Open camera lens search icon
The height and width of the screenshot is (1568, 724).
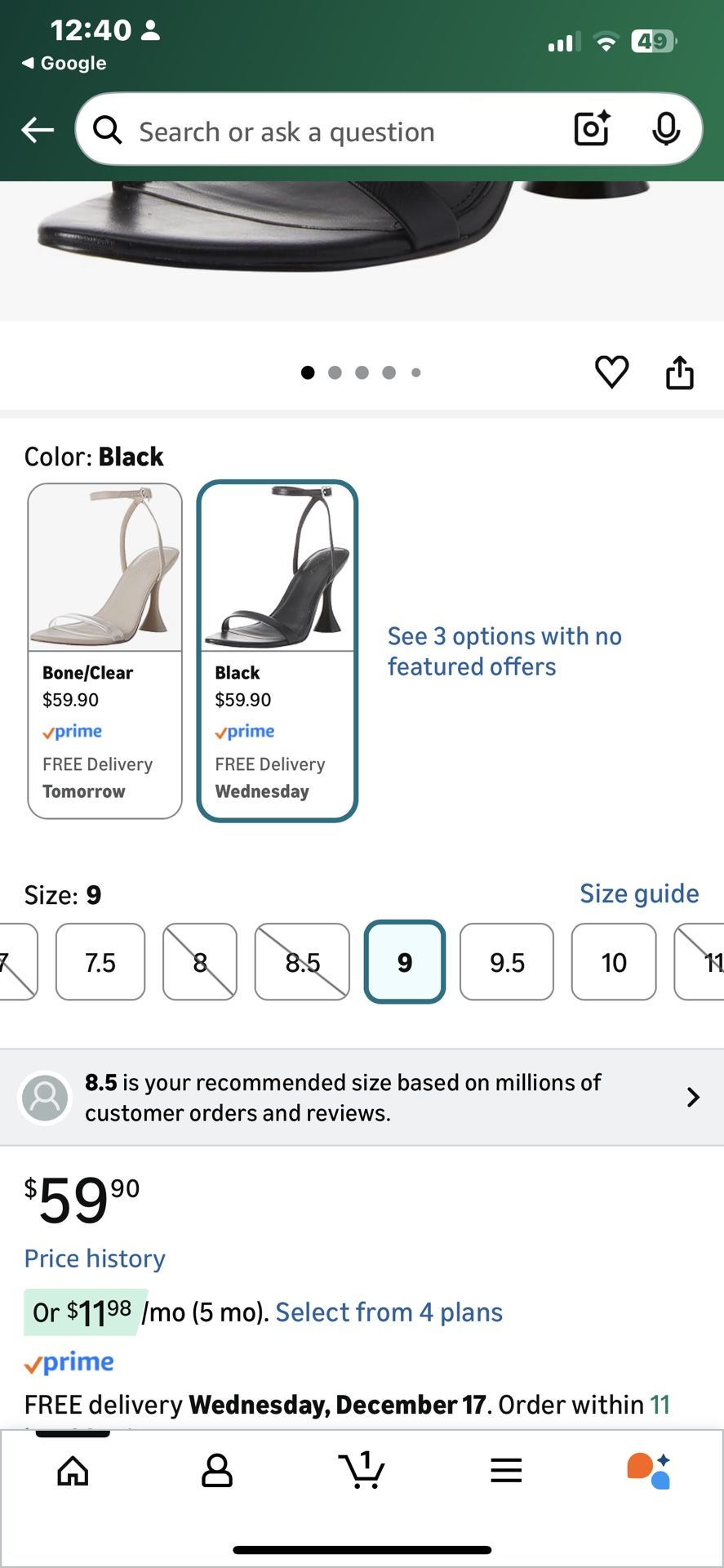(592, 129)
